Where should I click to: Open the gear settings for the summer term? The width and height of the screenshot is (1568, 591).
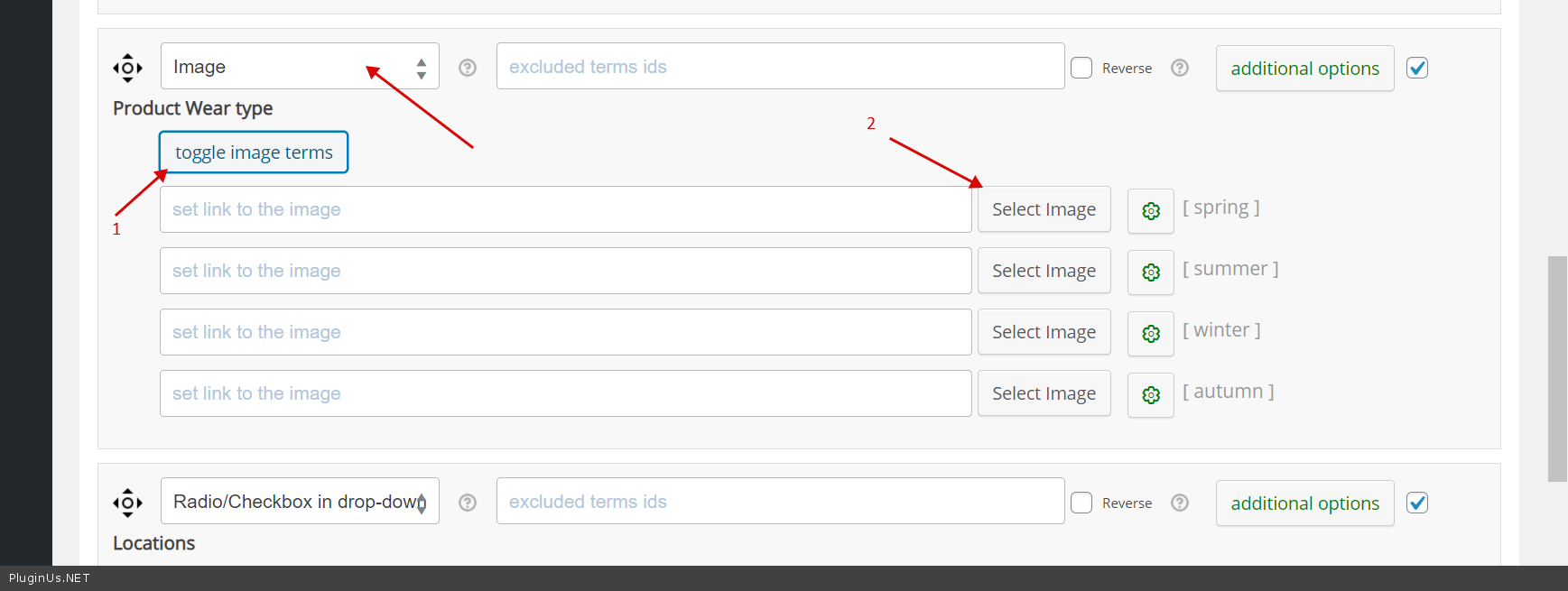[x=1151, y=272]
